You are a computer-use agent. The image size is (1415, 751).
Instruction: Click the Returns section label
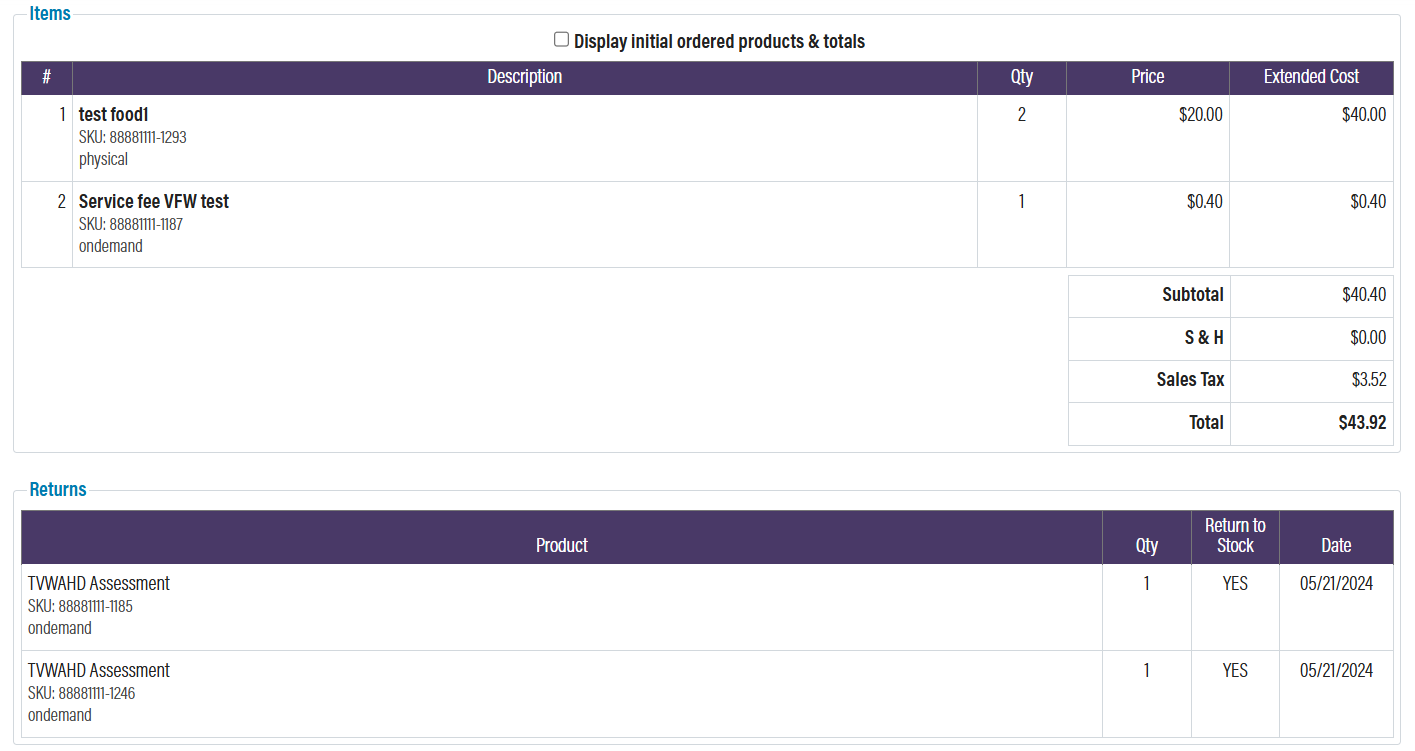(x=57, y=489)
